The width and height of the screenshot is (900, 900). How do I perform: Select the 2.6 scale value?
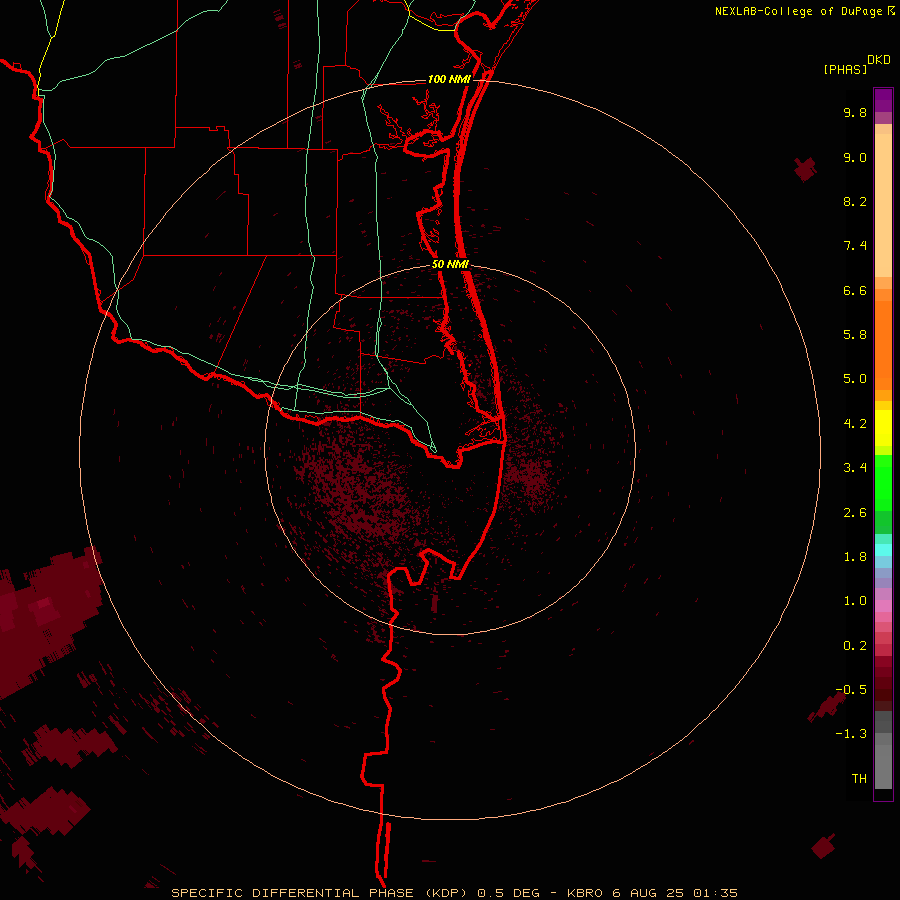pos(855,513)
